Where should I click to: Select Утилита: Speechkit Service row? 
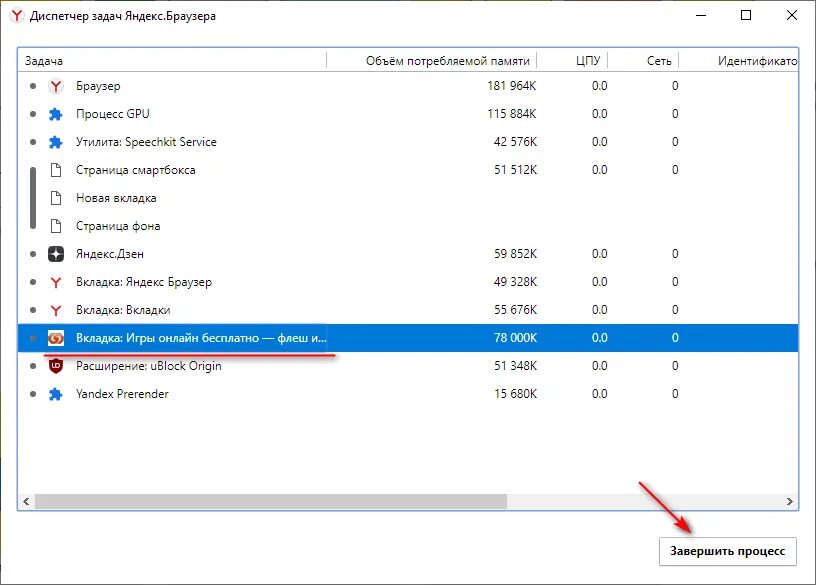tap(408, 142)
